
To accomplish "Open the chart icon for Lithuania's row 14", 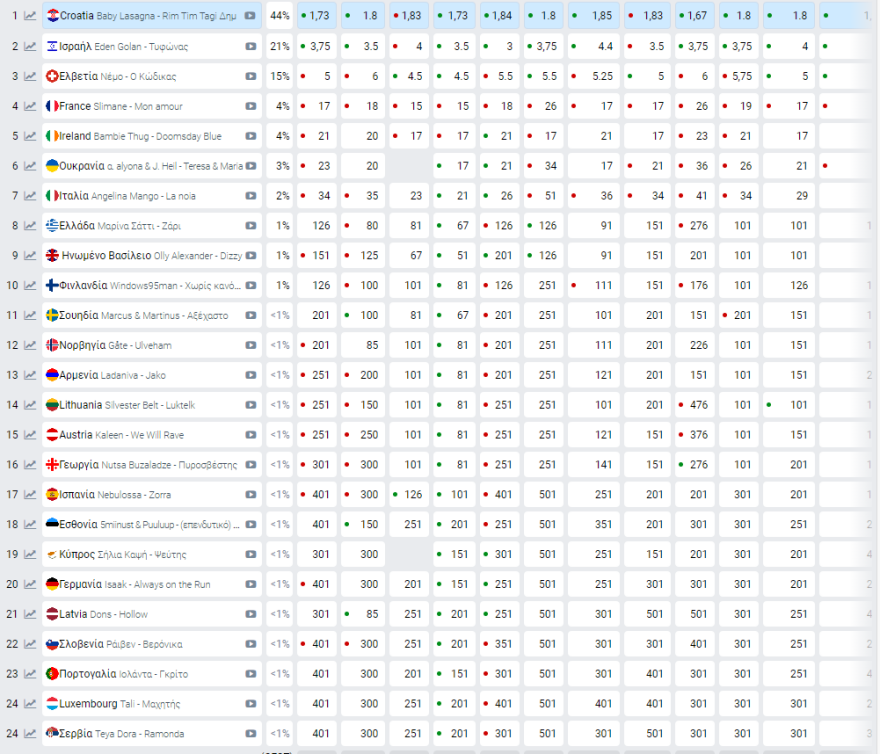I will pyautogui.click(x=30, y=405).
